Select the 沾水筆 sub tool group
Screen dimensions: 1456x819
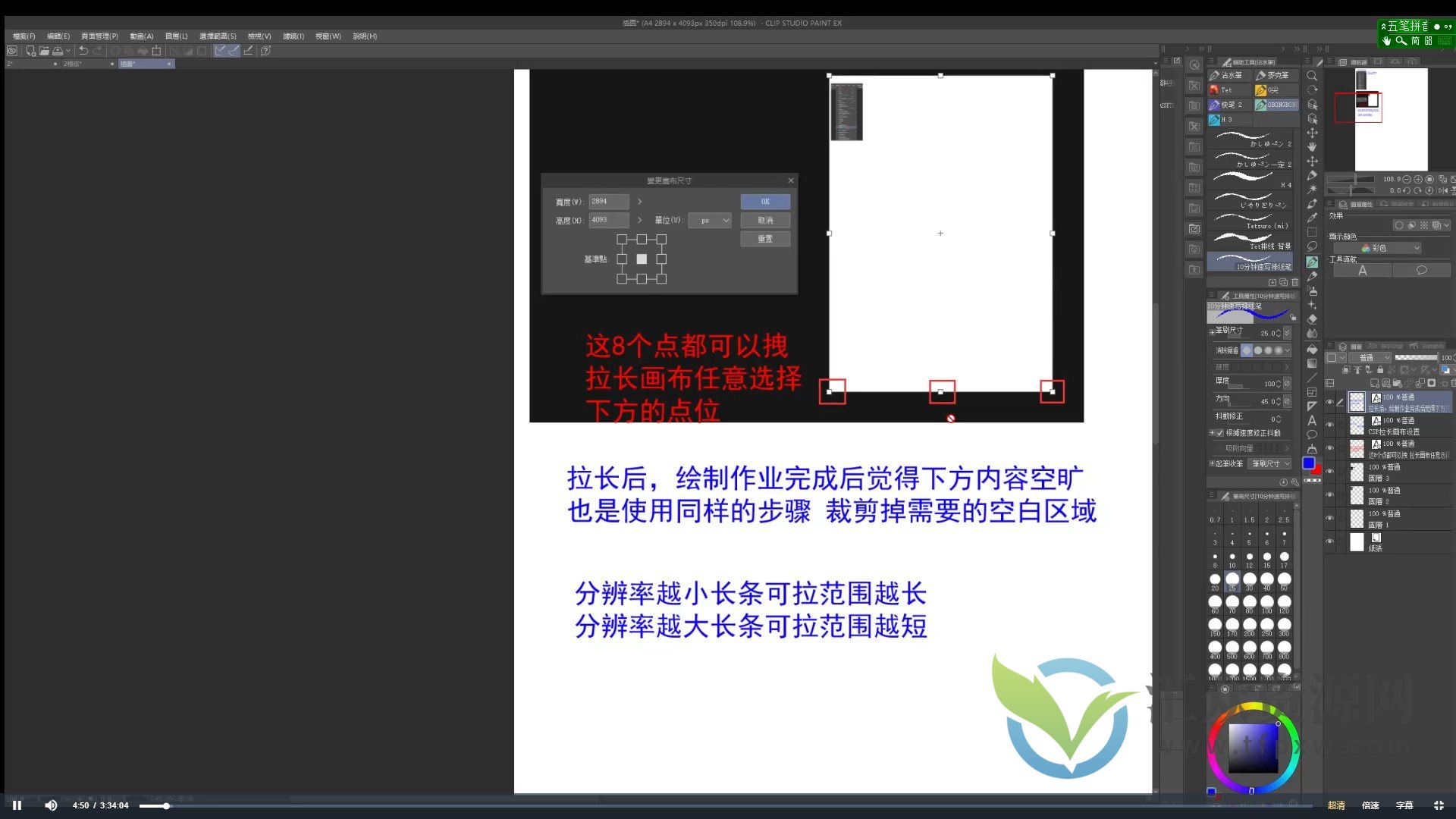pos(1230,75)
